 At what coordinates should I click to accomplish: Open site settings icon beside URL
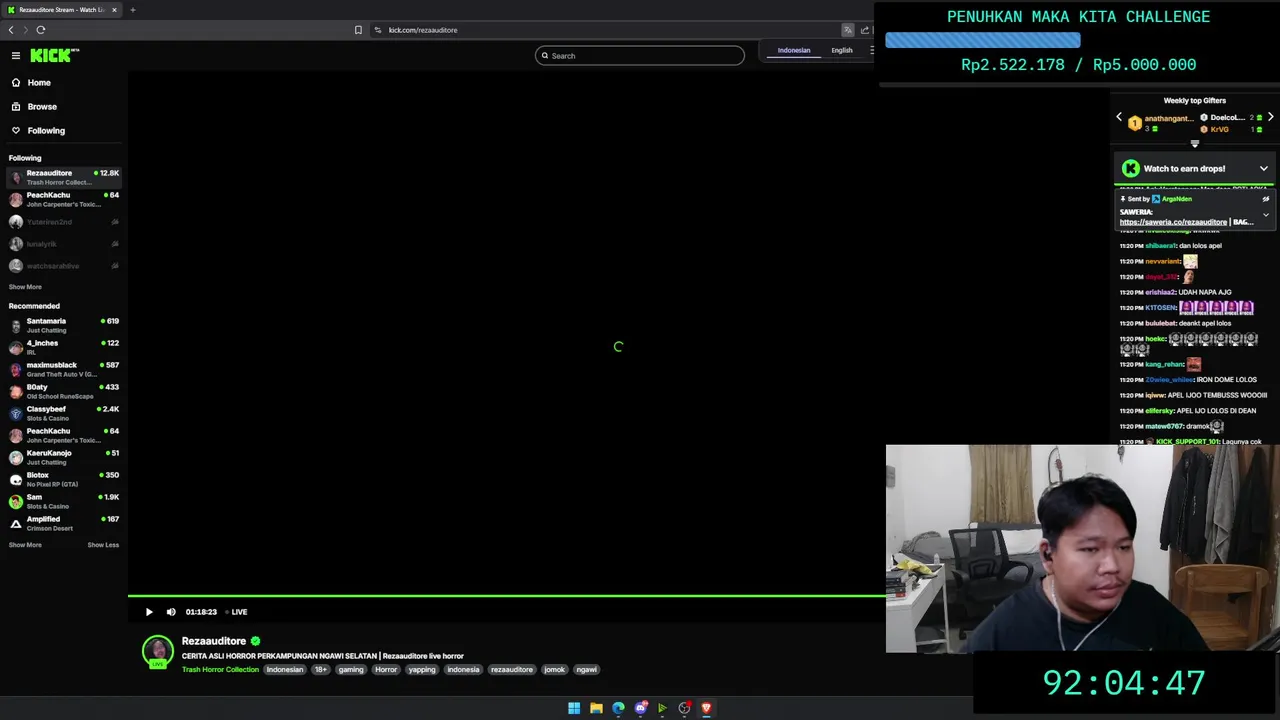[x=378, y=30]
